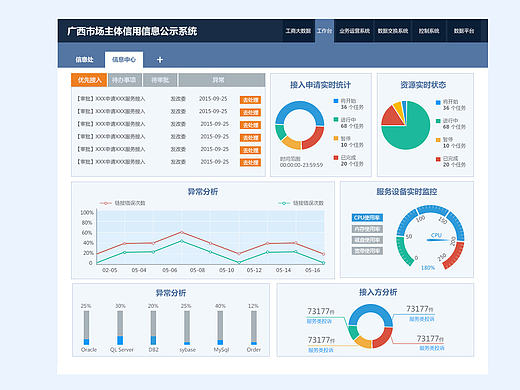The height and width of the screenshot is (390, 520).
Task: Open the 业务运营系统 navigation item
Action: click(354, 31)
